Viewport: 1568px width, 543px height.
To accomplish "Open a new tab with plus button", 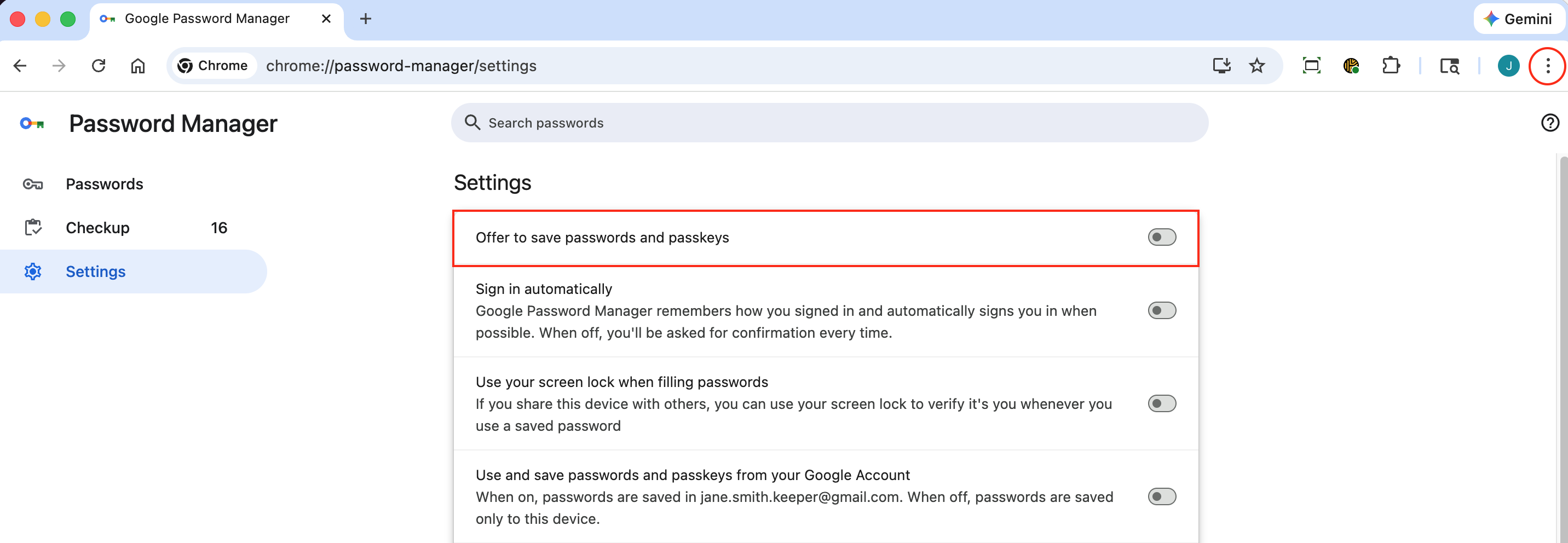I will pyautogui.click(x=365, y=19).
